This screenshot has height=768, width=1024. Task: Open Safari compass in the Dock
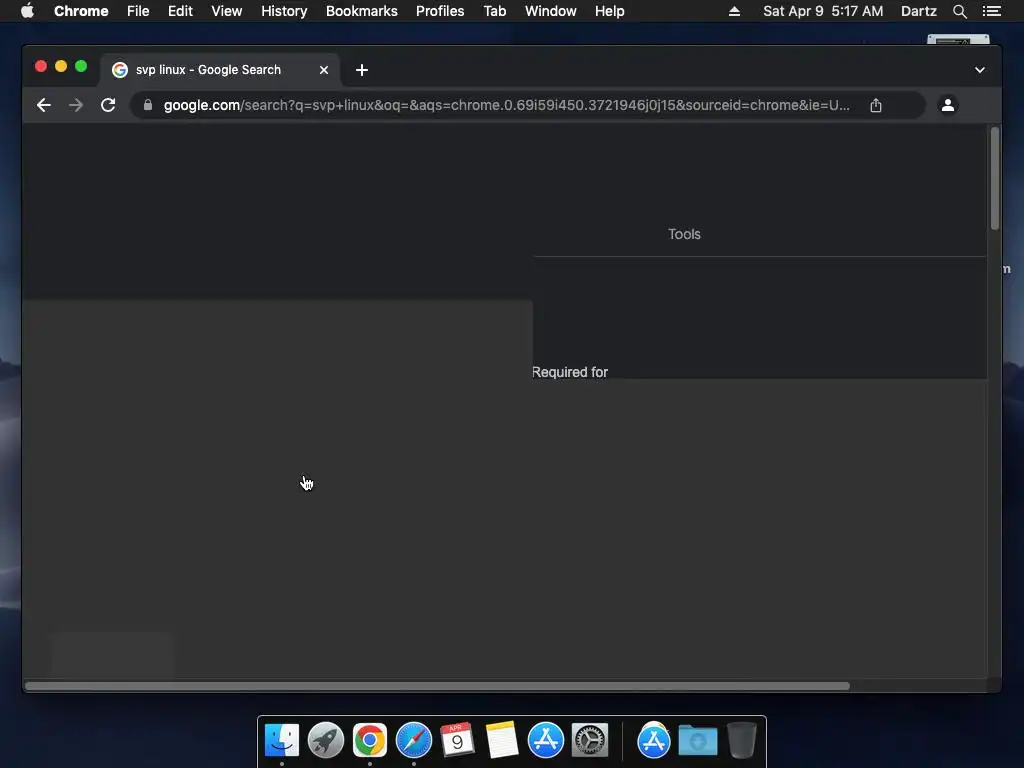tap(414, 740)
